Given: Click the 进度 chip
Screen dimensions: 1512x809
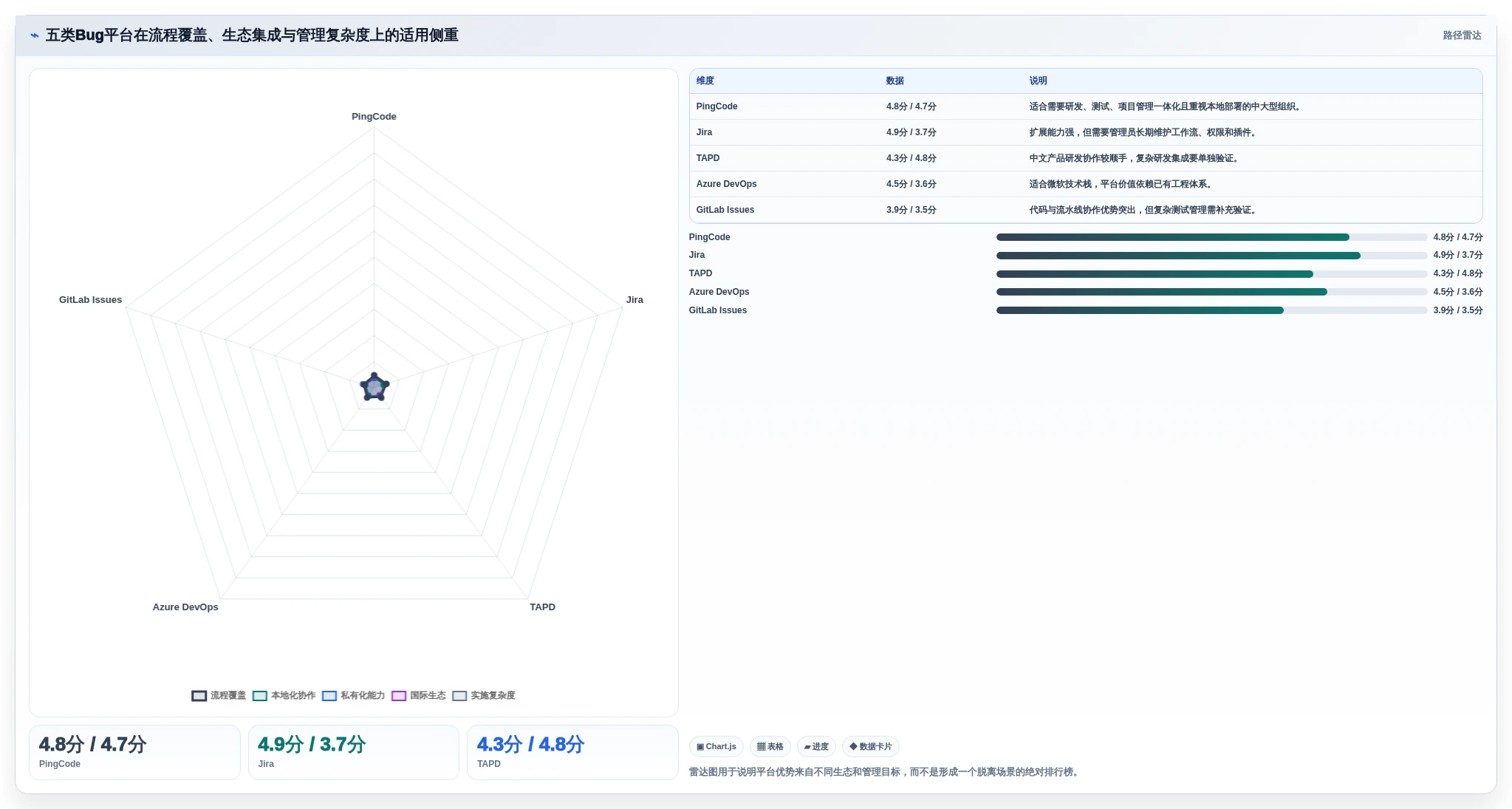Looking at the screenshot, I should 816,747.
